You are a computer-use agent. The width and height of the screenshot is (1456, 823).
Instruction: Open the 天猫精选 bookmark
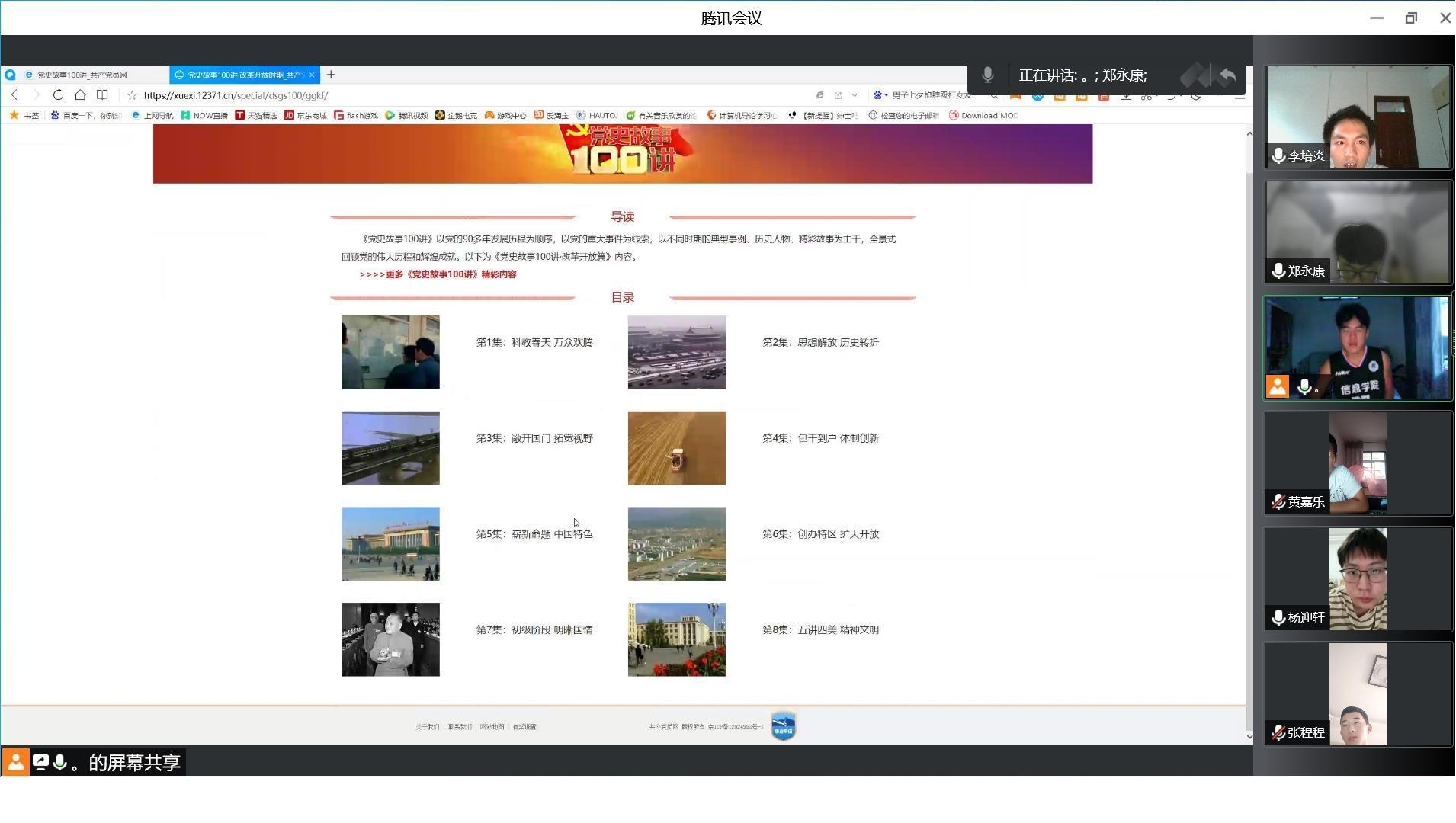coord(256,116)
